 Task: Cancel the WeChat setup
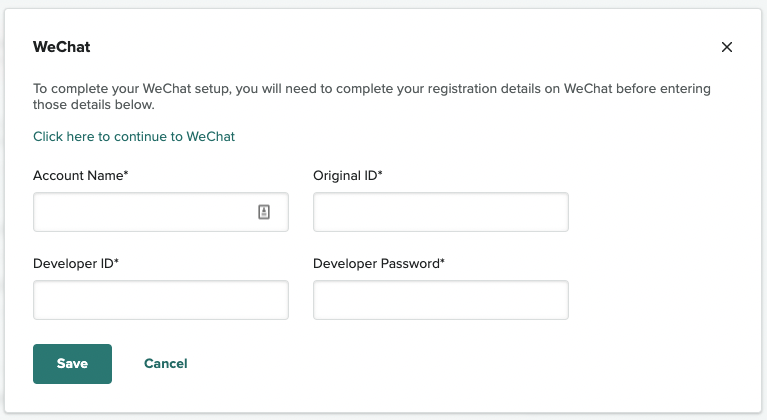(166, 364)
